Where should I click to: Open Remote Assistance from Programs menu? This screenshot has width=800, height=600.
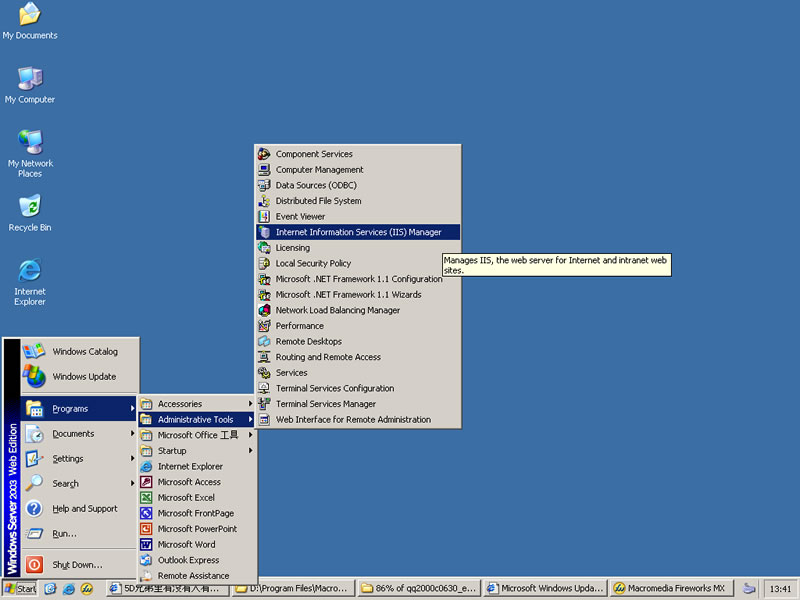(197, 576)
